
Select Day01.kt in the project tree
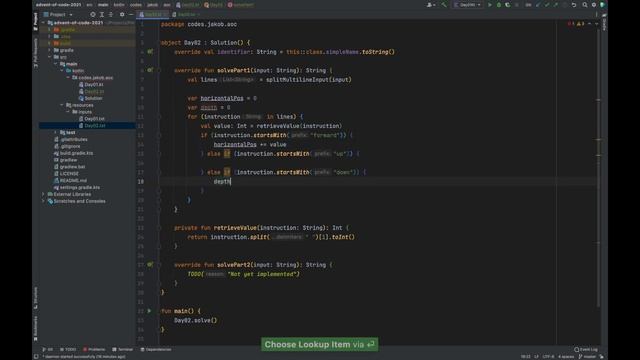tap(93, 84)
